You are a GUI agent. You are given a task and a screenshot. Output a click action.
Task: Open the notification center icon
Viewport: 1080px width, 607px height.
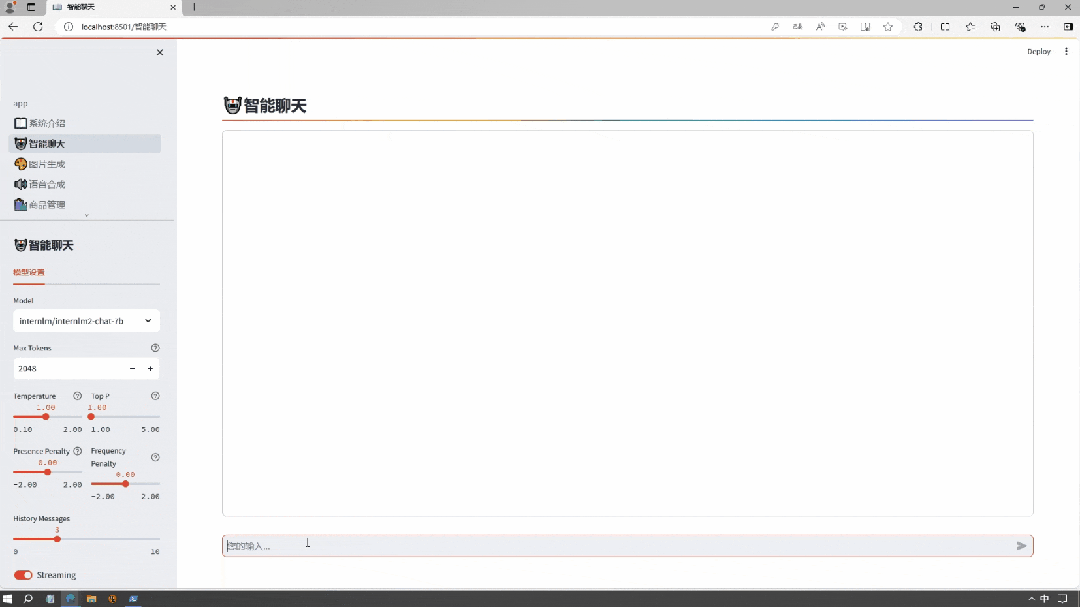coord(1063,599)
